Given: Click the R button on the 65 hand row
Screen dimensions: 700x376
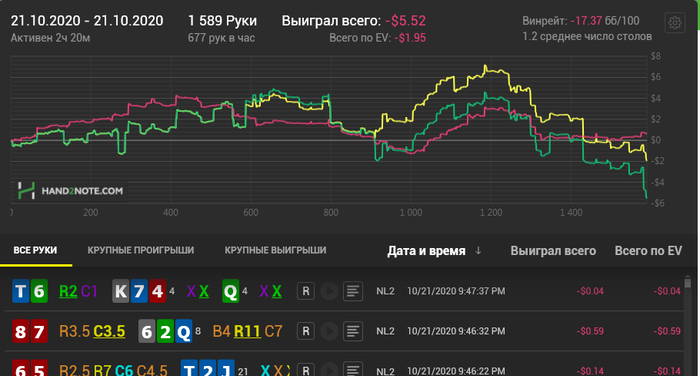Looking at the screenshot, I should tap(306, 370).
